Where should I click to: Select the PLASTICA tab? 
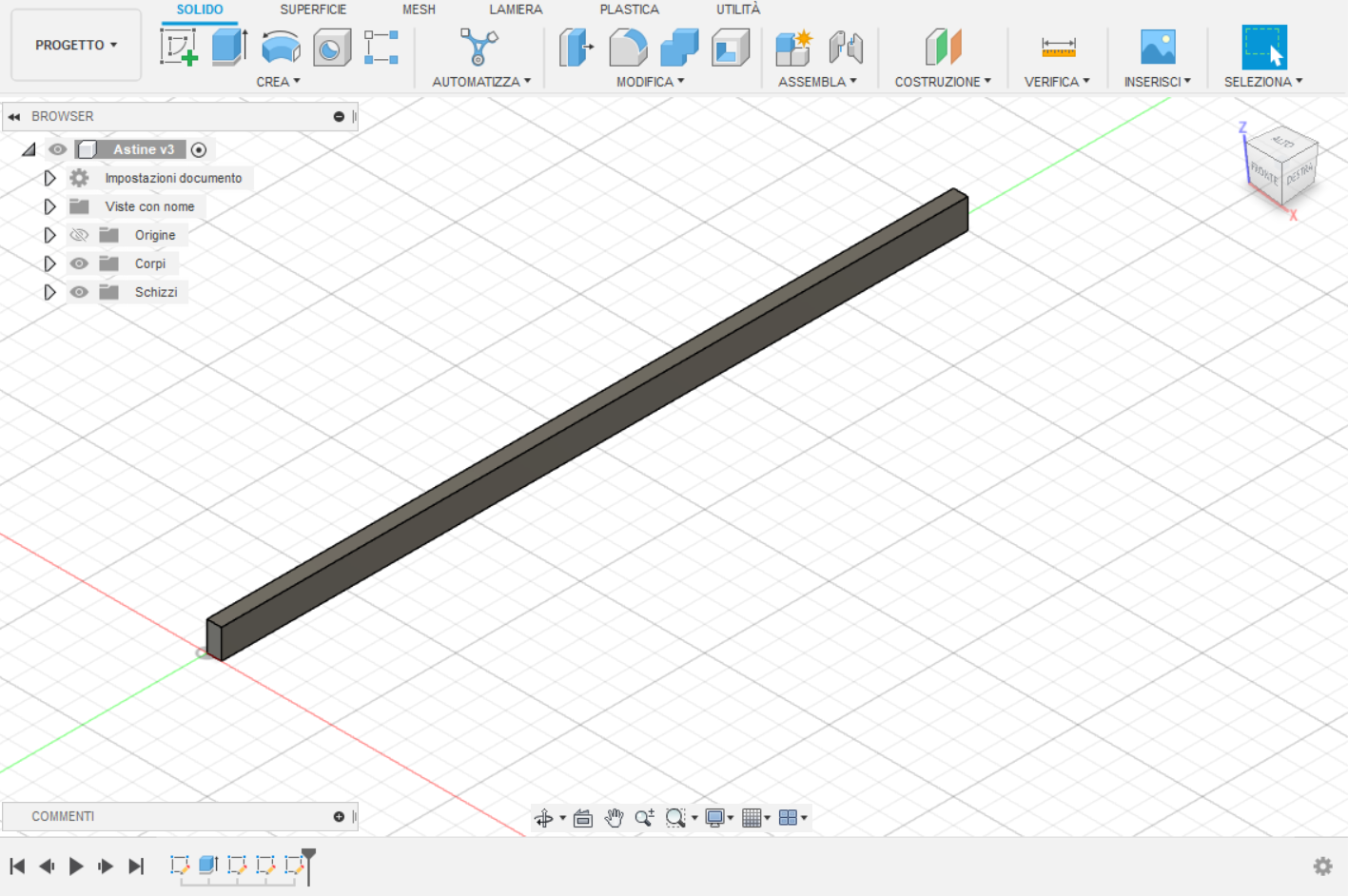pyautogui.click(x=629, y=10)
